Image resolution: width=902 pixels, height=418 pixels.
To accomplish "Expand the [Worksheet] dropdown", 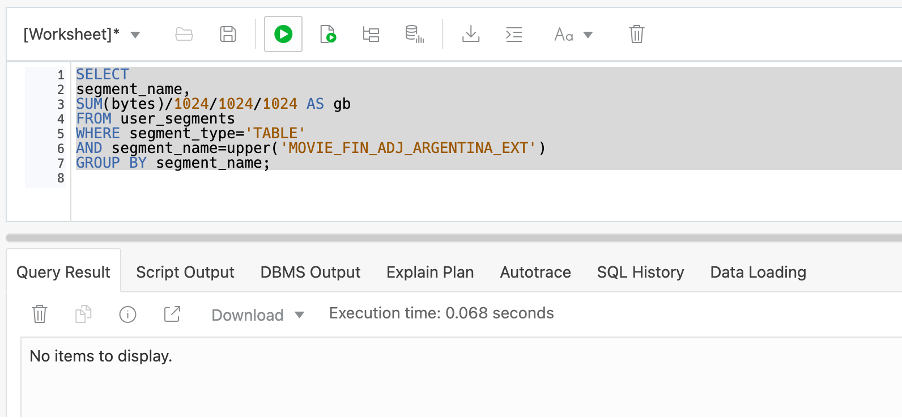I will pos(82,34).
